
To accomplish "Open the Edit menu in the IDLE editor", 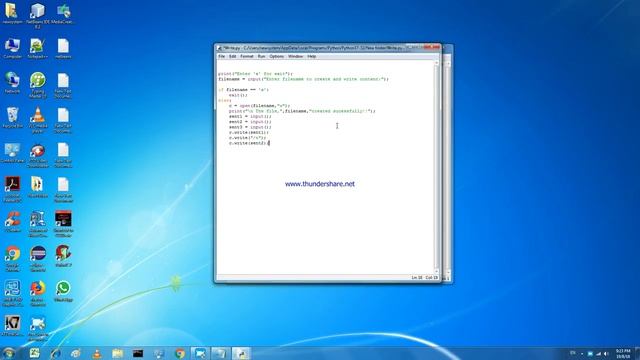I will pos(232,56).
